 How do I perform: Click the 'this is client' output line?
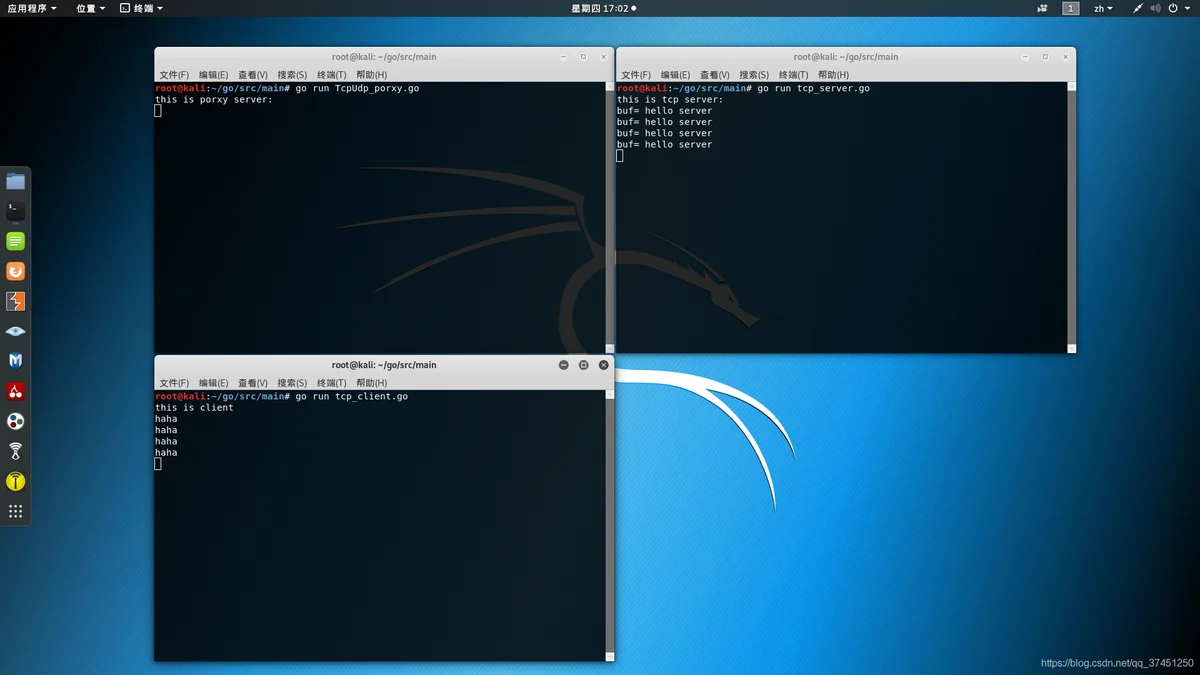(194, 408)
